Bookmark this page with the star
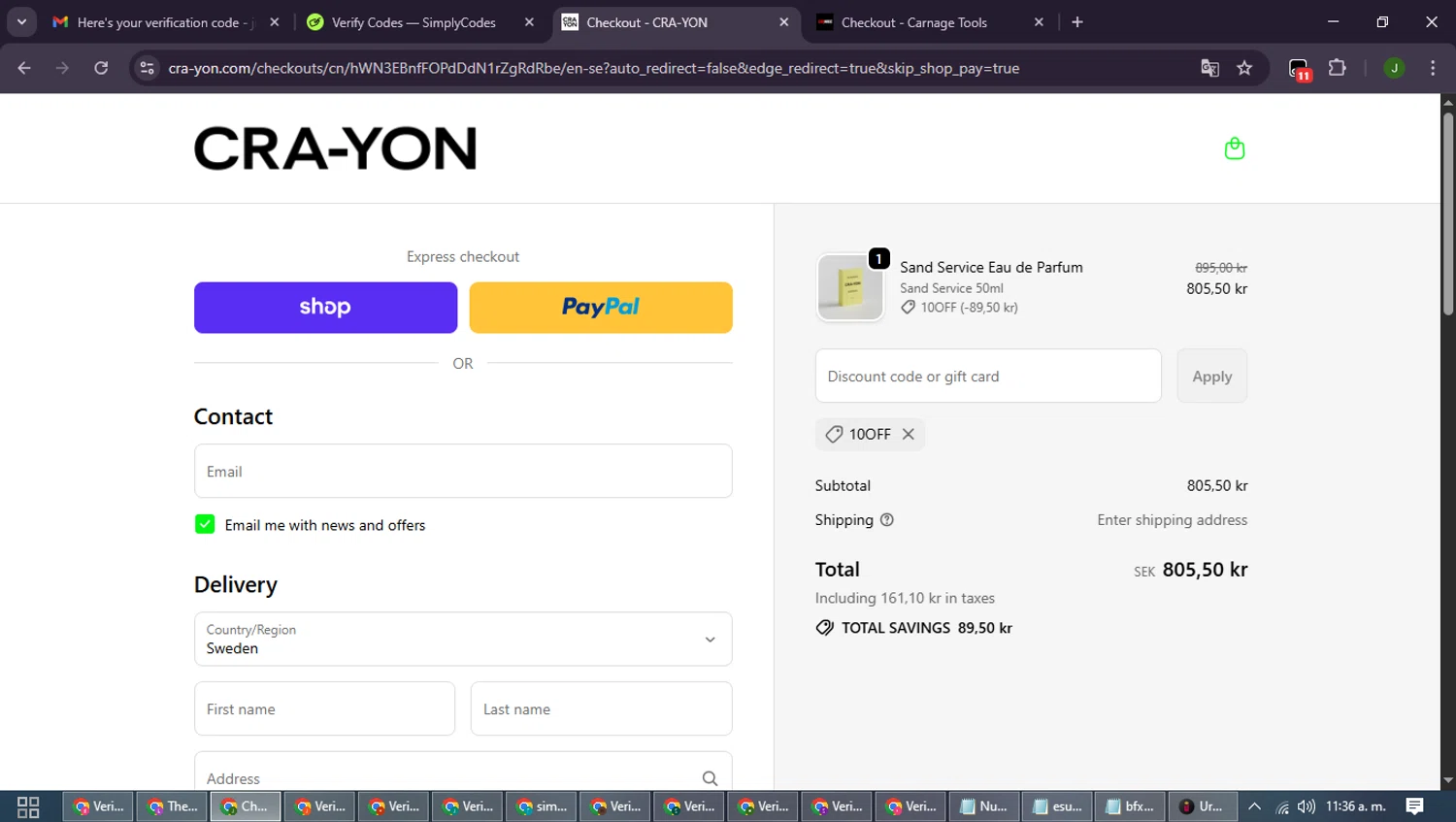 1244,68
